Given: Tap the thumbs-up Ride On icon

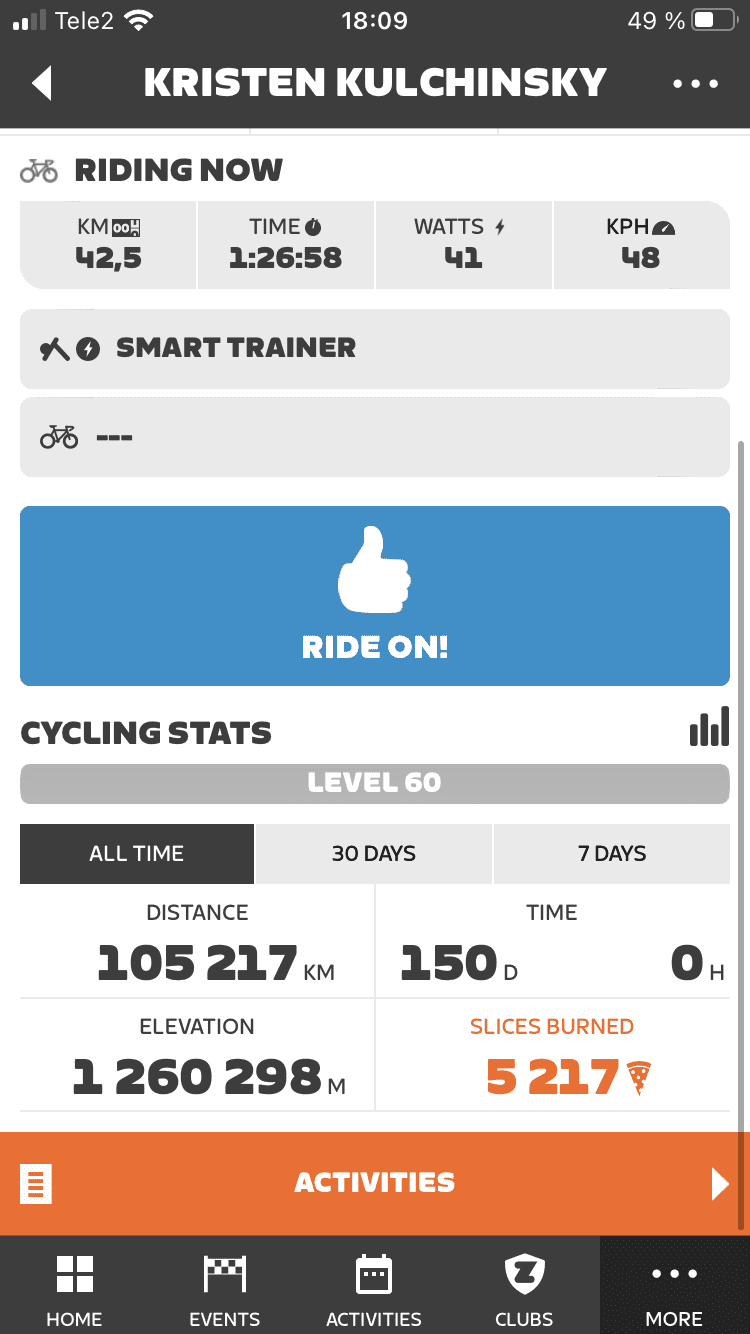Looking at the screenshot, I should [374, 570].
